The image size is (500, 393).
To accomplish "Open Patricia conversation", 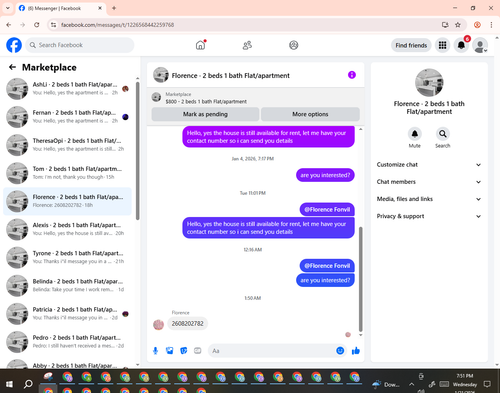I will [68, 313].
